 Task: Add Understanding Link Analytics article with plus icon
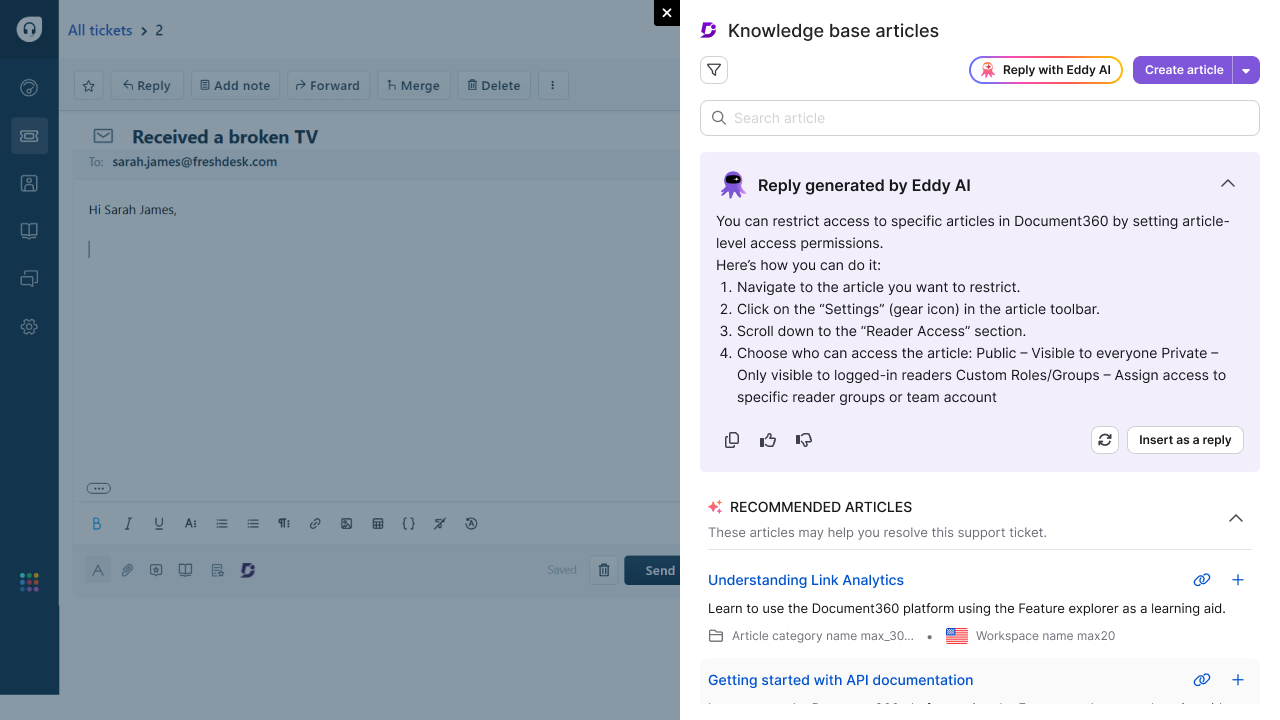coord(1237,580)
